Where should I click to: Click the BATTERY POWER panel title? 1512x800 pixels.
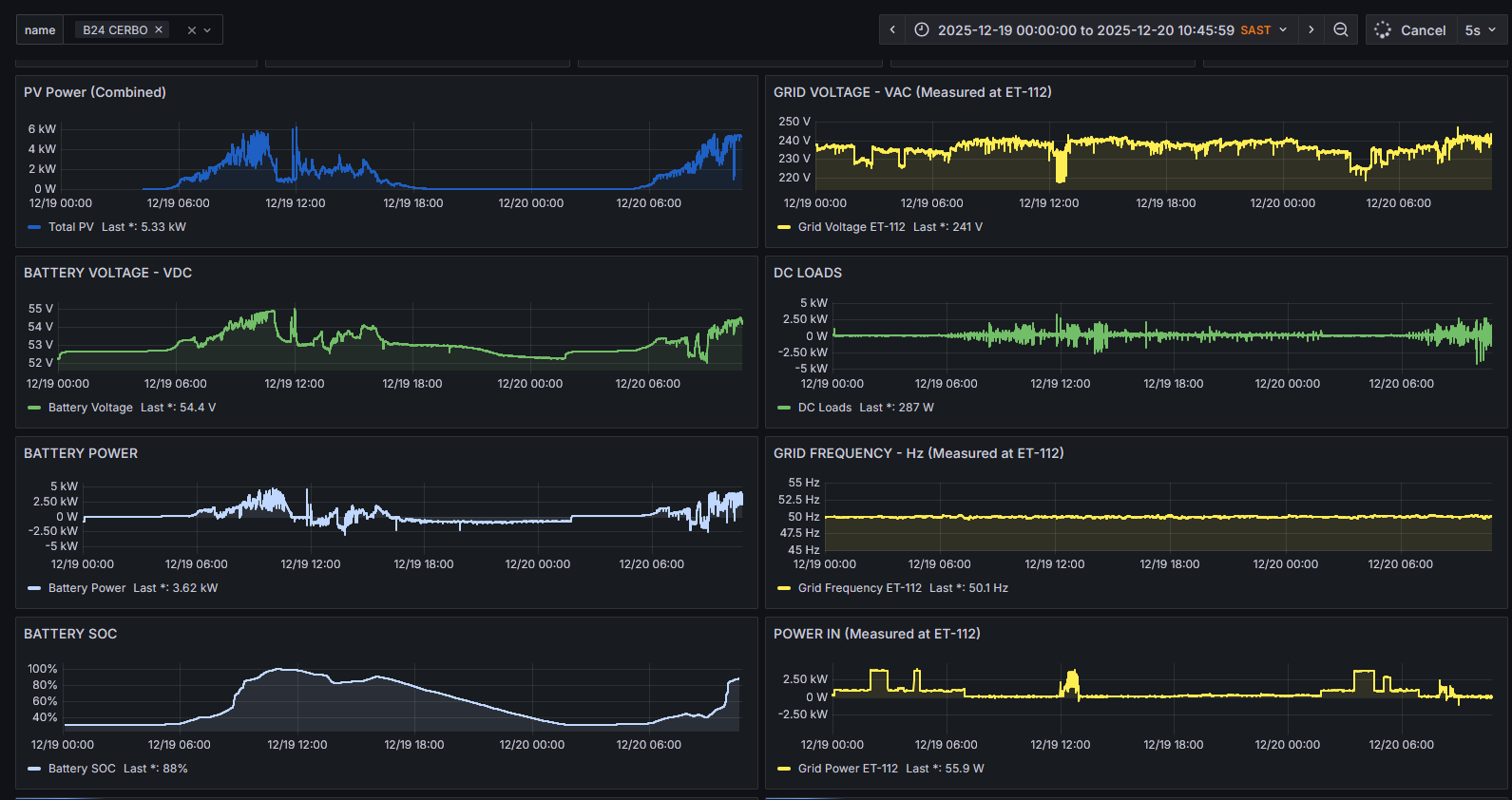81,453
